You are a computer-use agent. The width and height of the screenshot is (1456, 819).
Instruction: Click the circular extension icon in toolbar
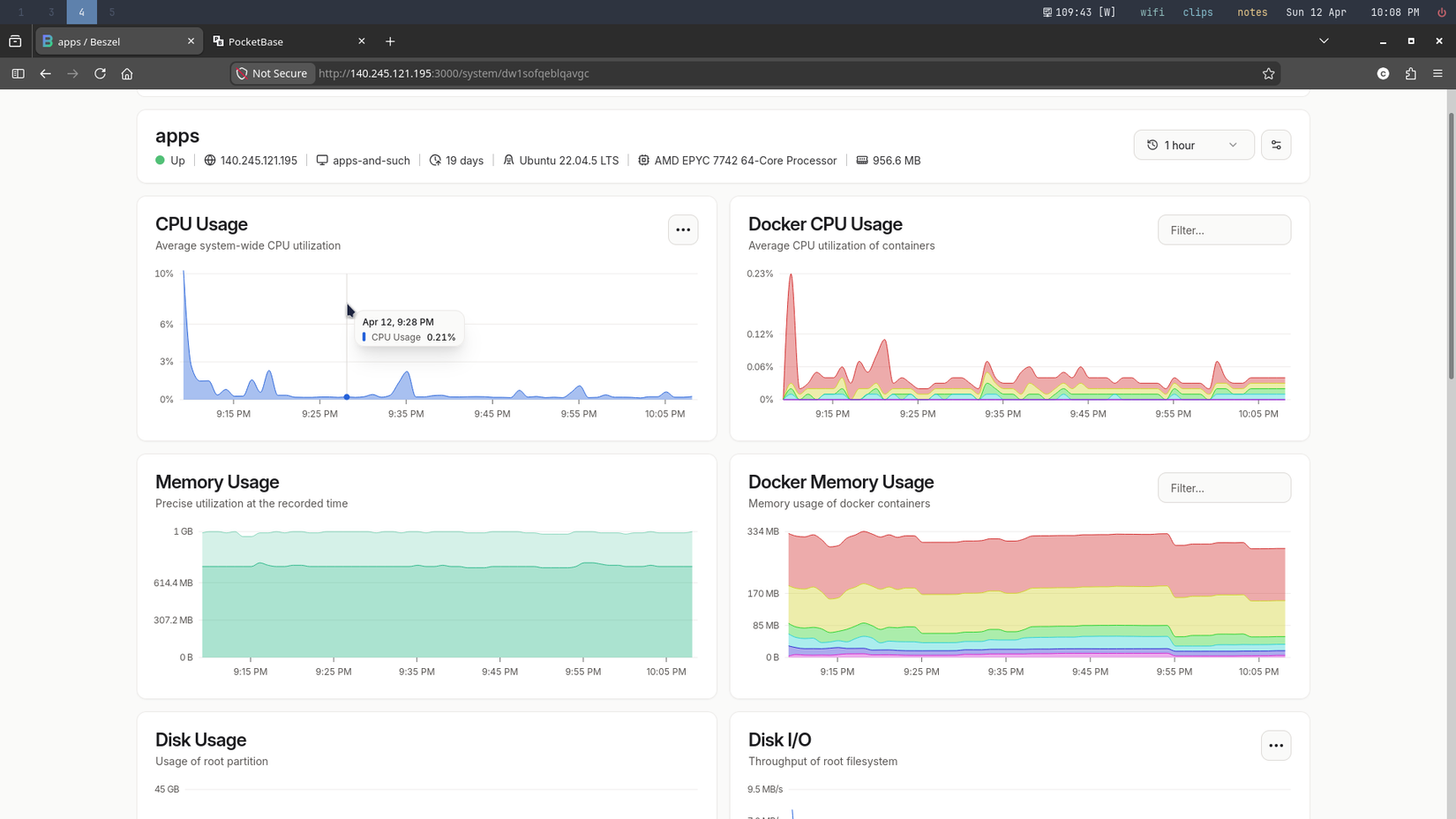pos(1383,73)
